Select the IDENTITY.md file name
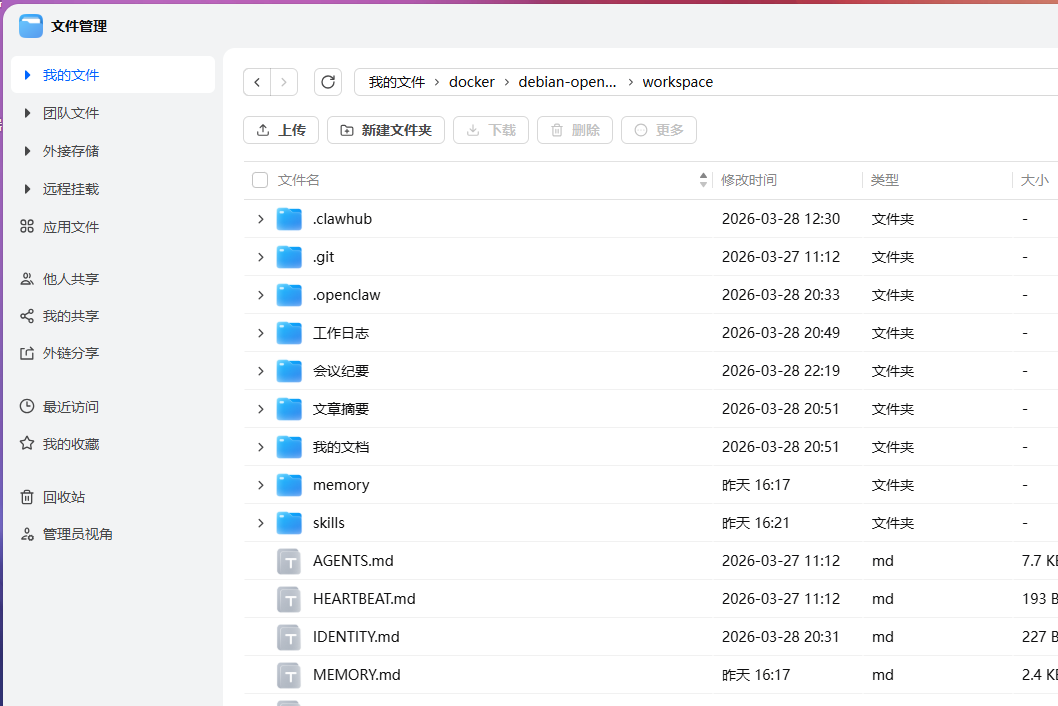1058x706 pixels. (x=356, y=637)
